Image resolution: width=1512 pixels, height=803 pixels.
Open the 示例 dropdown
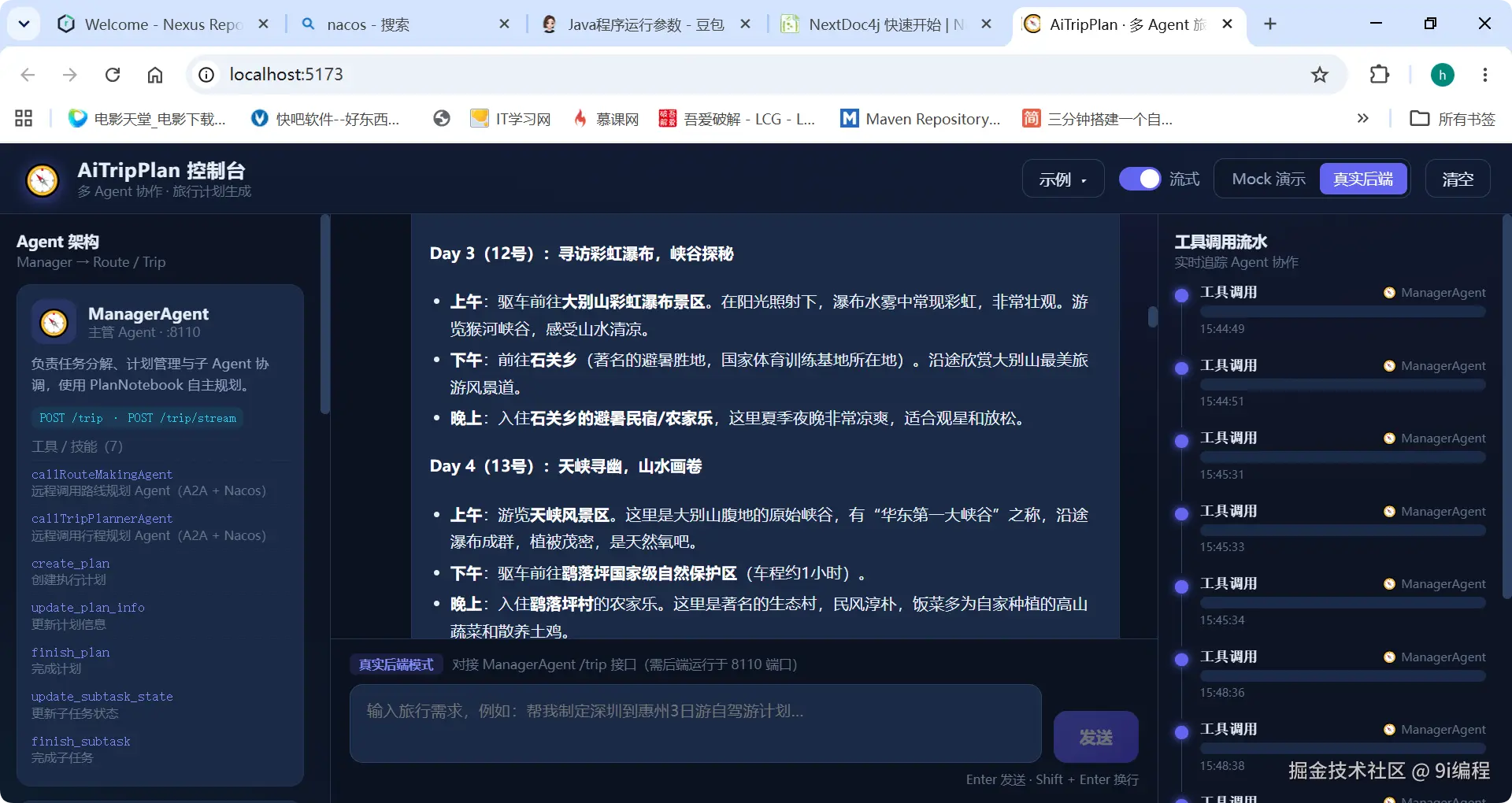(1063, 179)
